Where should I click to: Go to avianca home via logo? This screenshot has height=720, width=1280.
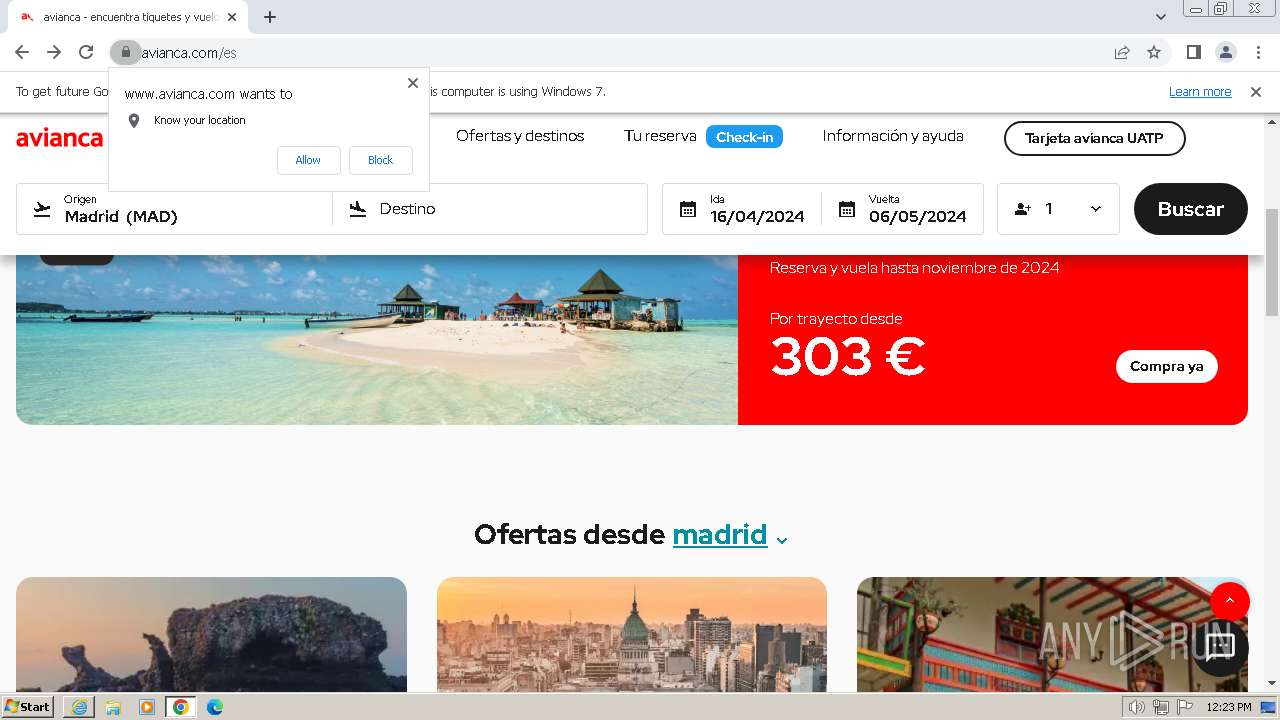click(x=59, y=138)
